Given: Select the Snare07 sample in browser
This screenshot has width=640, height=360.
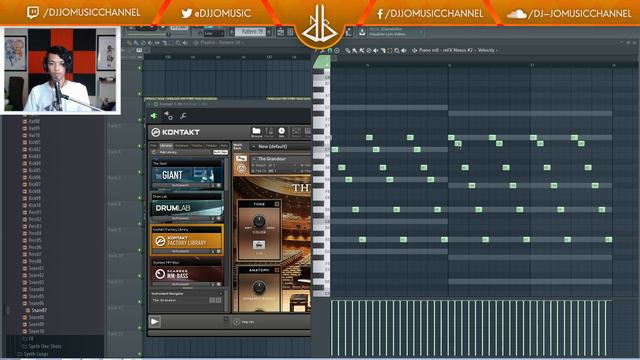Looking at the screenshot, I should pyautogui.click(x=39, y=310).
